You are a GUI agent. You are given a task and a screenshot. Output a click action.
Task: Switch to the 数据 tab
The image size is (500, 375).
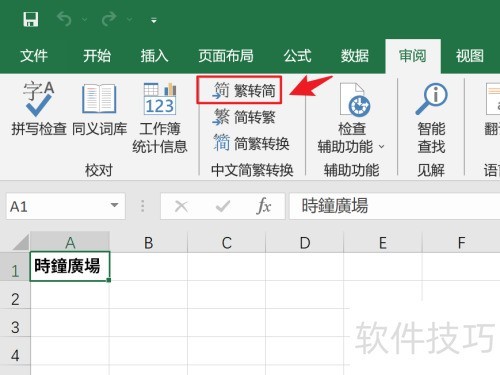pyautogui.click(x=355, y=56)
